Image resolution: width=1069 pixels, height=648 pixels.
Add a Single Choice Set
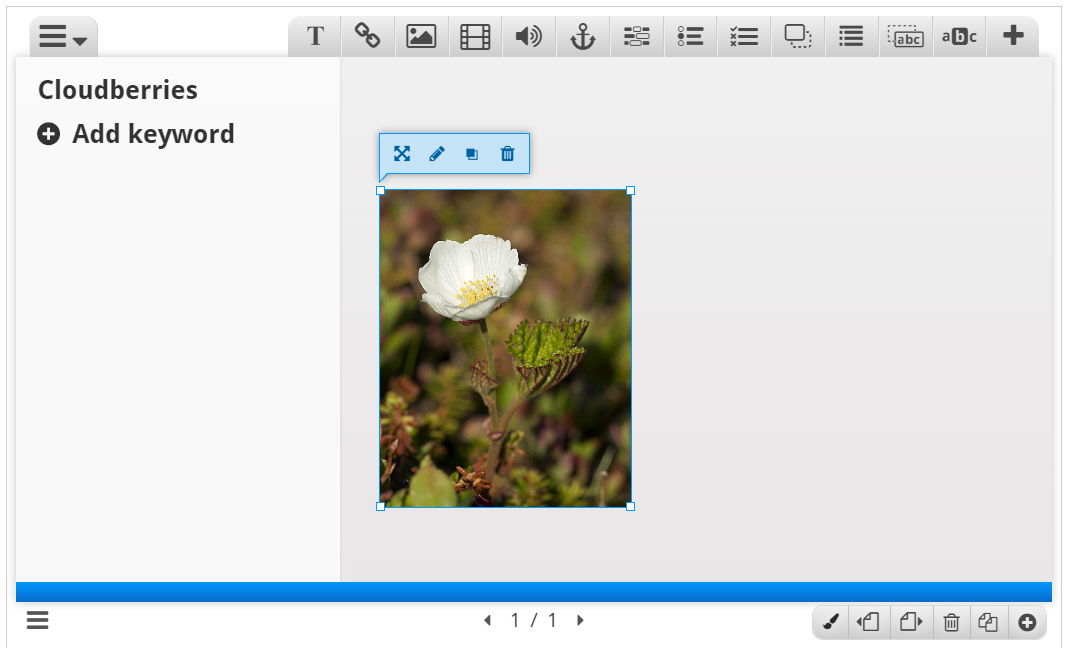pos(691,36)
